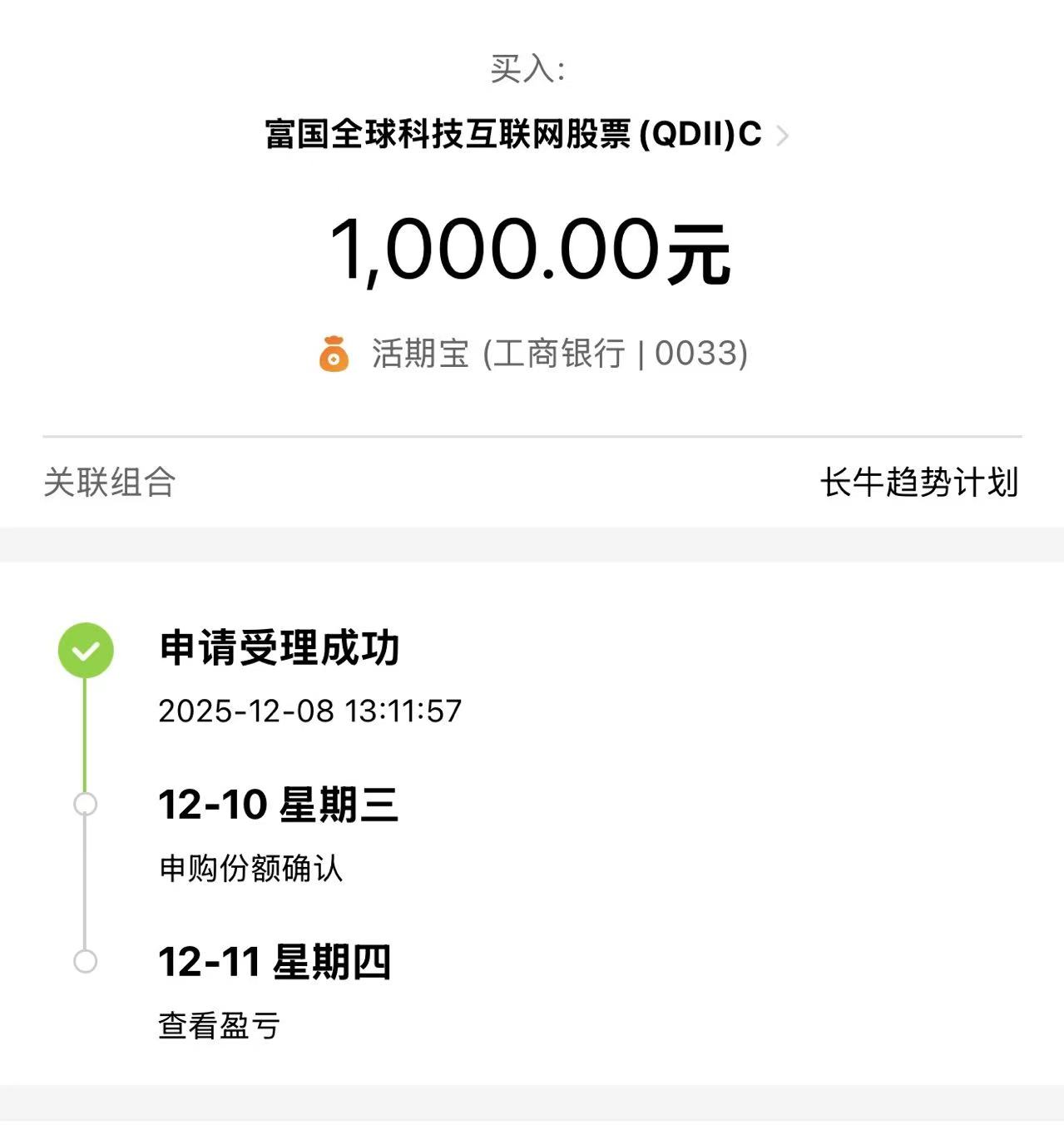Screen dimensions: 1064x1125
Task: Tap the 长牛趋势计划 portfolio link
Action: point(918,483)
